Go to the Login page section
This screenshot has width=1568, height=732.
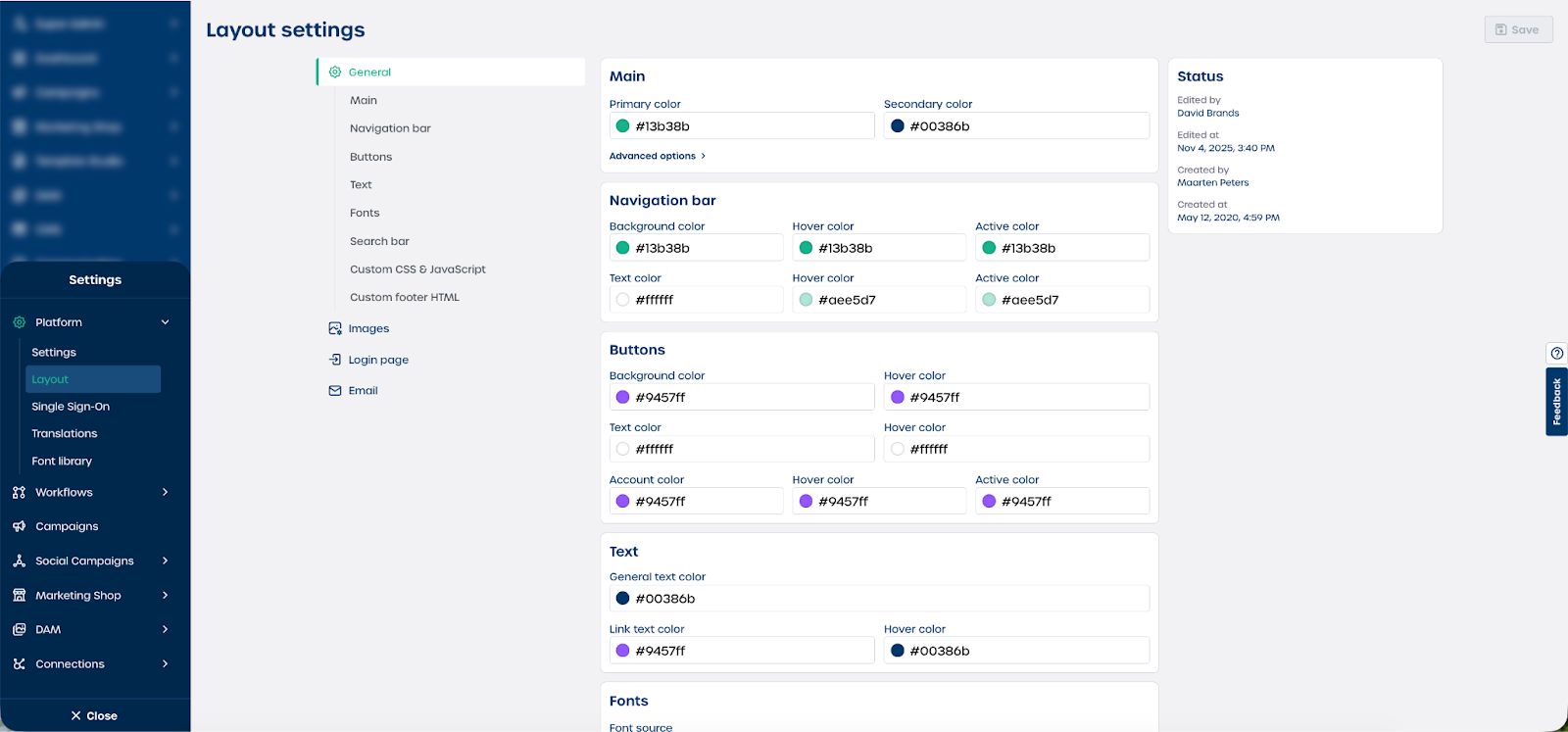click(x=378, y=361)
